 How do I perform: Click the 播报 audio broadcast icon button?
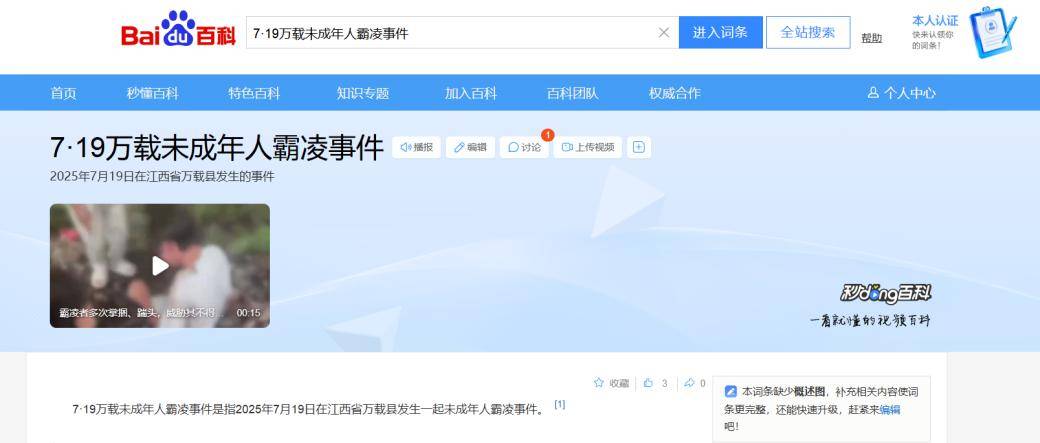417,147
